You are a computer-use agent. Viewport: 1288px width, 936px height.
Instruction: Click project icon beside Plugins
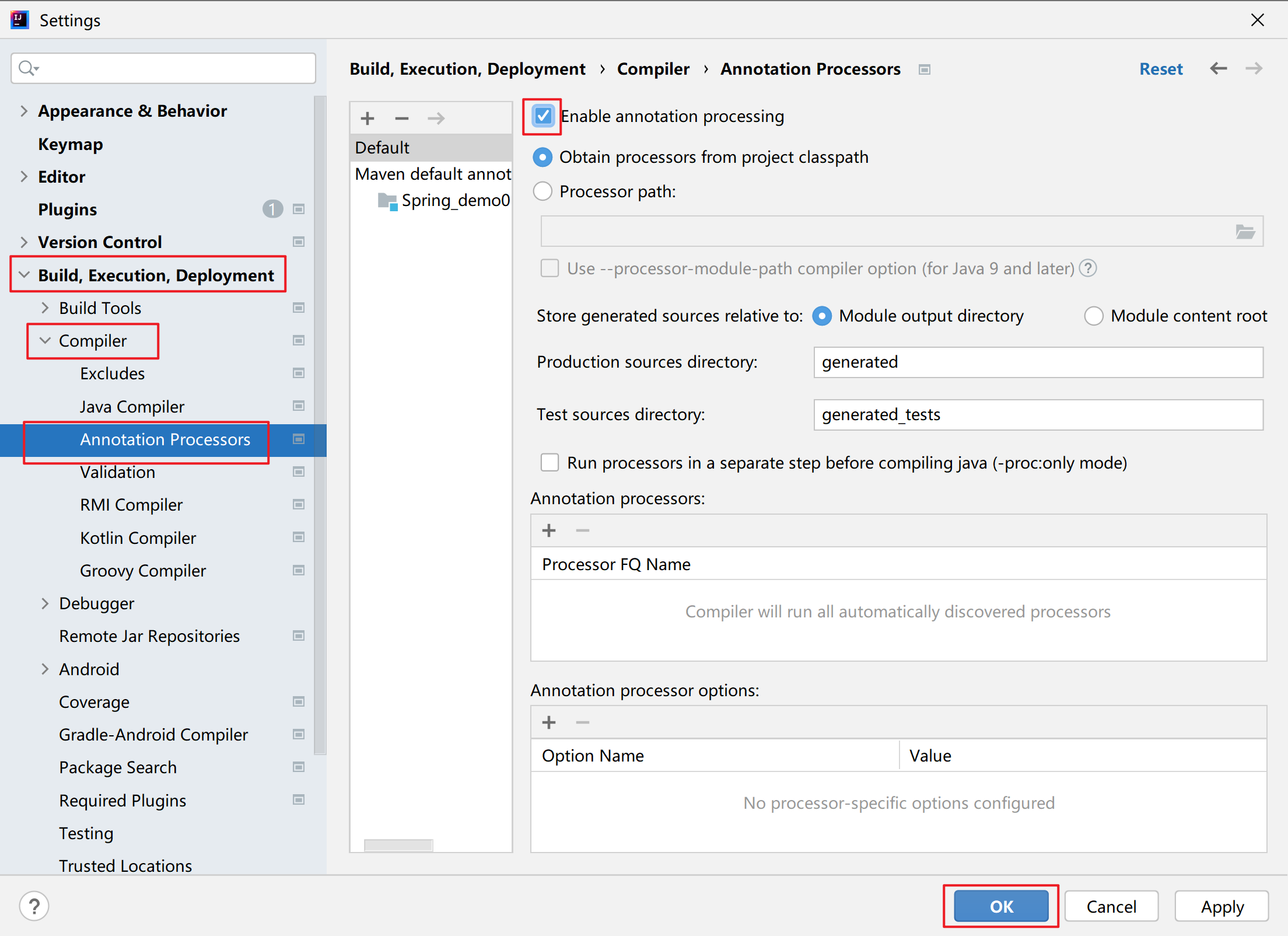[x=299, y=209]
